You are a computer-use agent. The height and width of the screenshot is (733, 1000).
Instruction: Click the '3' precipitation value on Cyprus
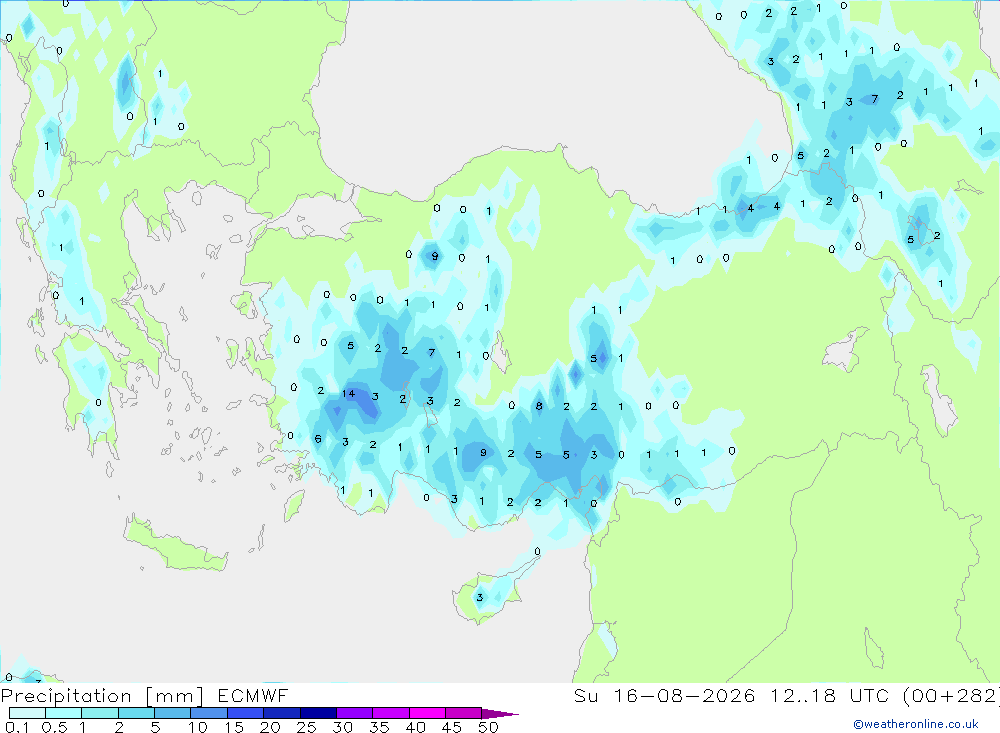[x=480, y=598]
